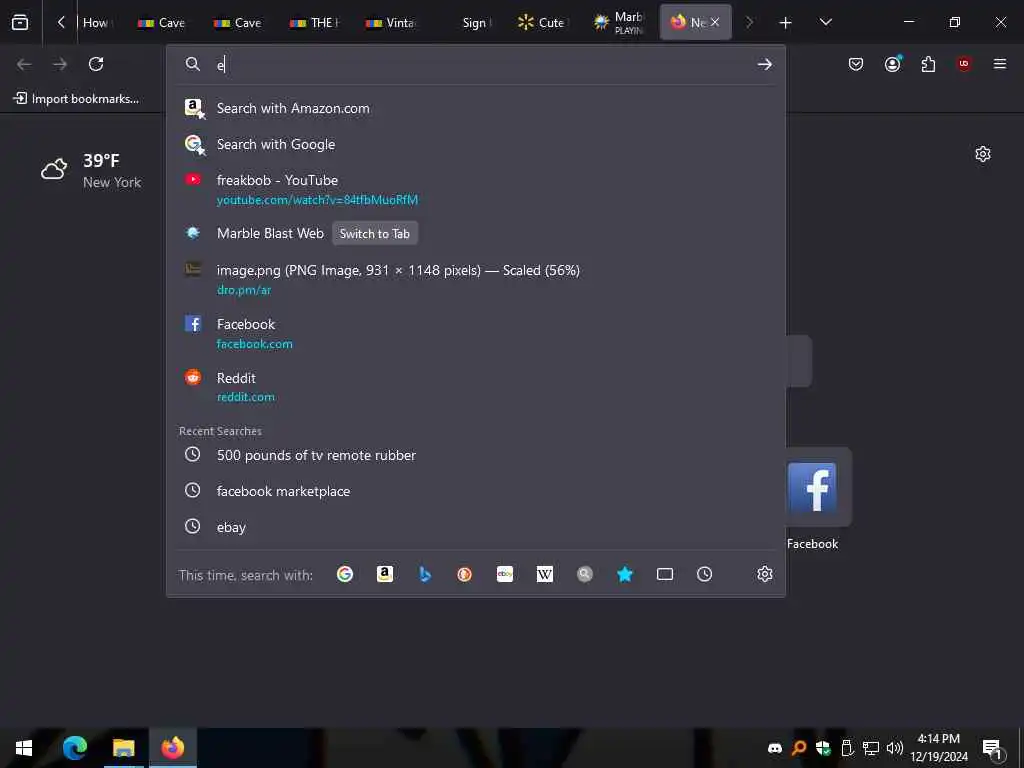The image size is (1024, 768).
Task: Open Pocket save icon
Action: (x=856, y=64)
